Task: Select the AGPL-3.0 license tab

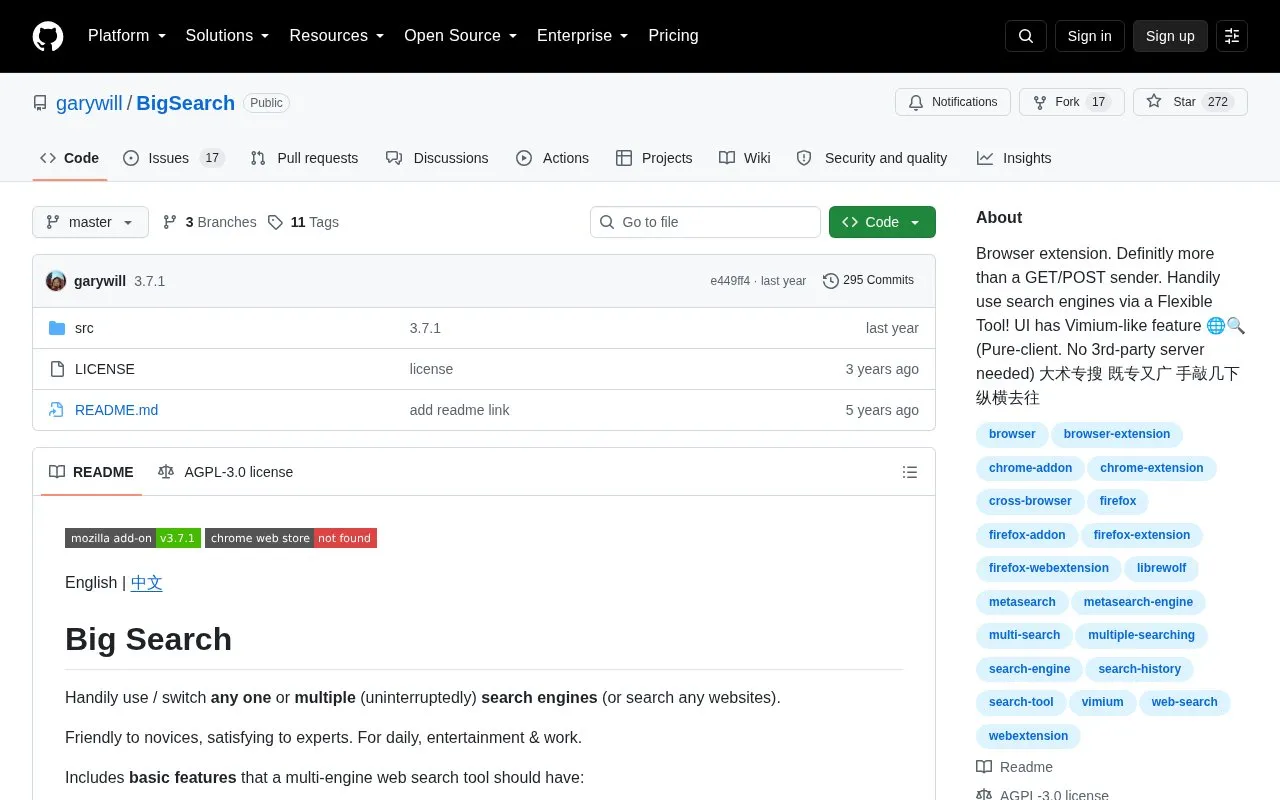Action: (x=225, y=472)
